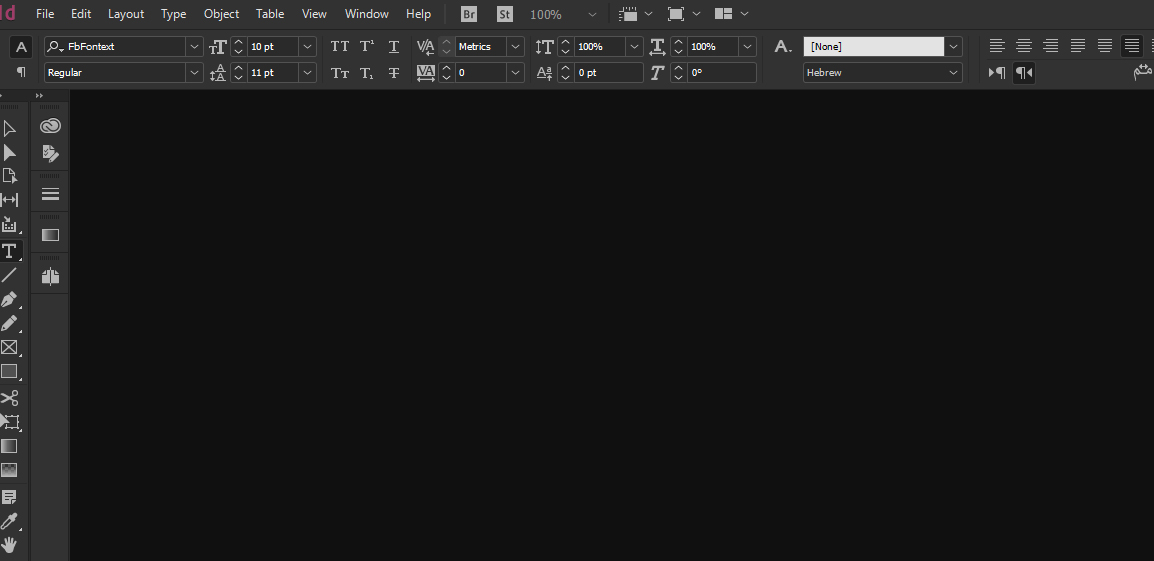Select the Gradient Feather tool
Screen dimensions: 1154x561
click(10, 470)
